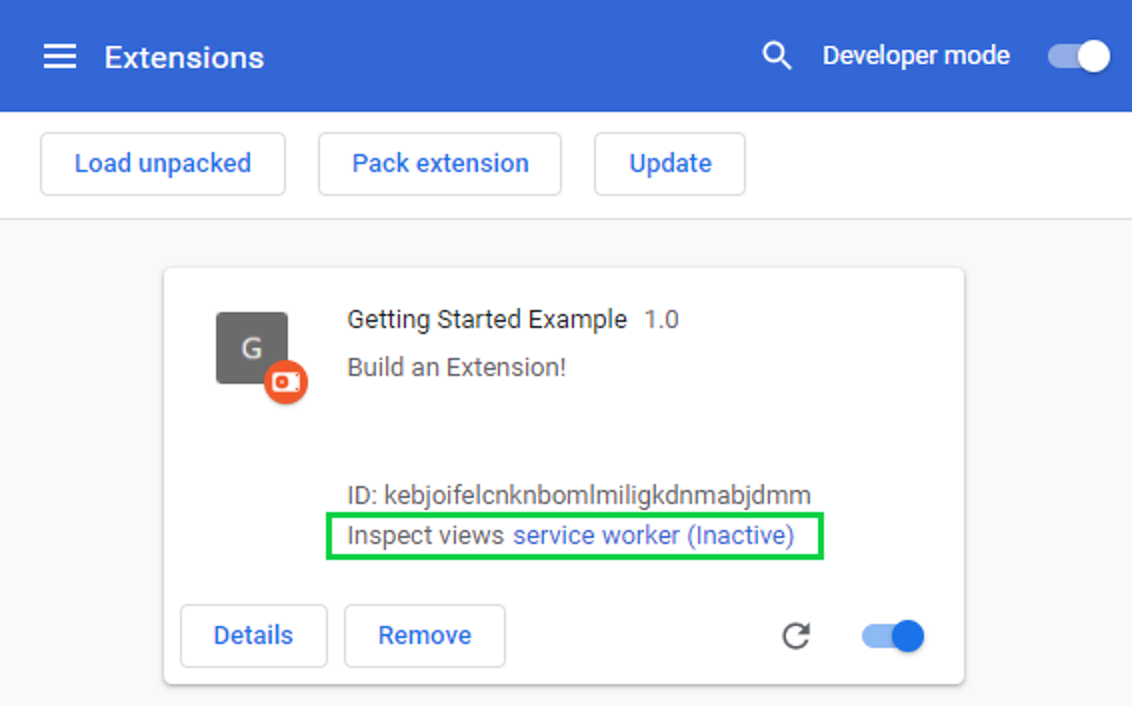
Task: Click the 'Developer mode' label
Action: click(x=916, y=56)
